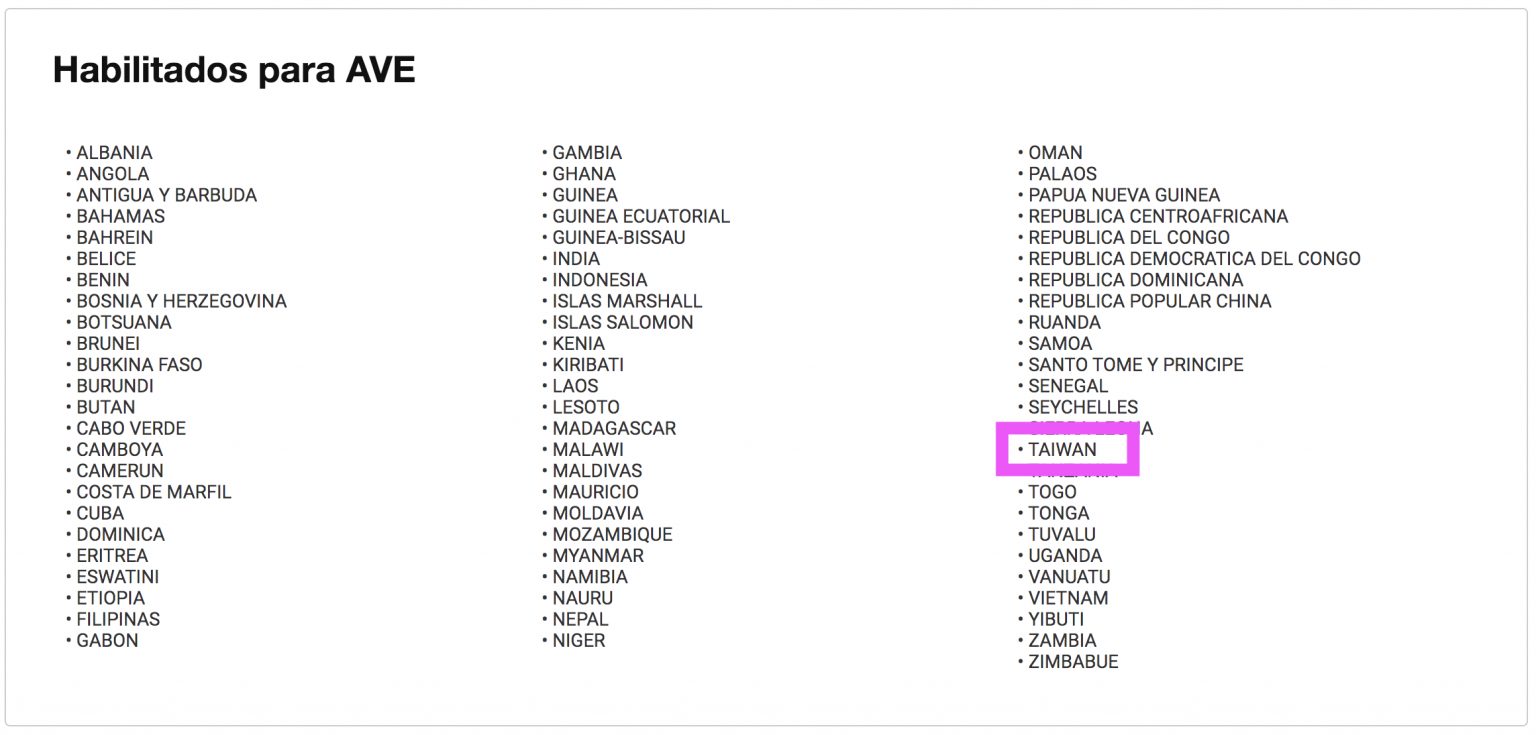Click BOSNIA Y HERZEGOVINA entry
Image resolution: width=1536 pixels, height=735 pixels.
coord(182,301)
